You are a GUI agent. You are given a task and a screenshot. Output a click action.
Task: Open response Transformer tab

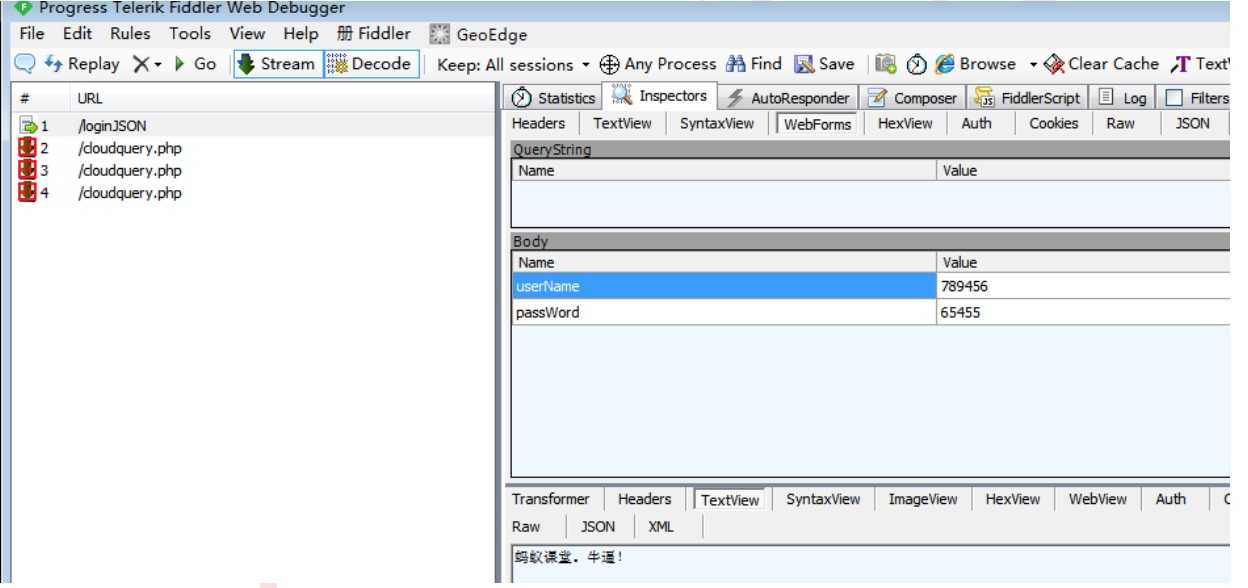[x=550, y=499]
